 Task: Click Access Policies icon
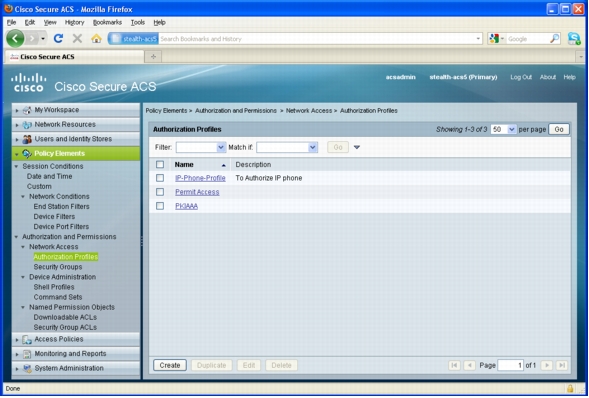pos(27,339)
